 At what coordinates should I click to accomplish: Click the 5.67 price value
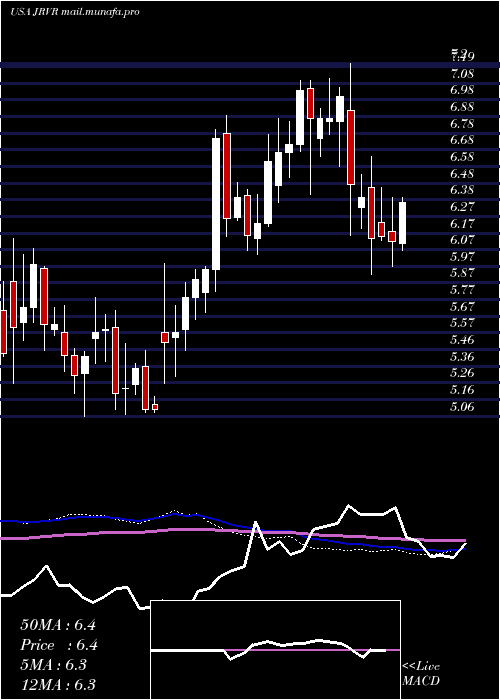point(462,306)
